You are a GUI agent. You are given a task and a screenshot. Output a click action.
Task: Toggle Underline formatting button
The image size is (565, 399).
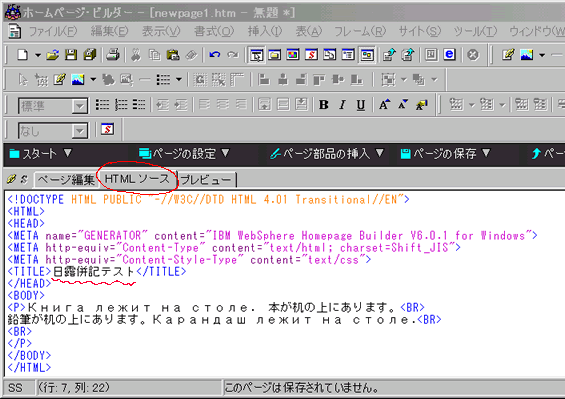(360, 105)
